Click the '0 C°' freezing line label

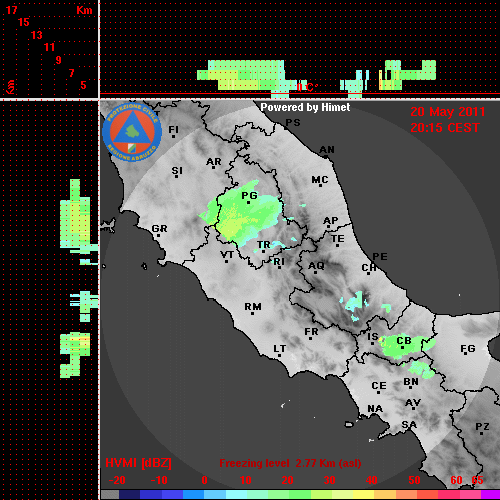307,88
